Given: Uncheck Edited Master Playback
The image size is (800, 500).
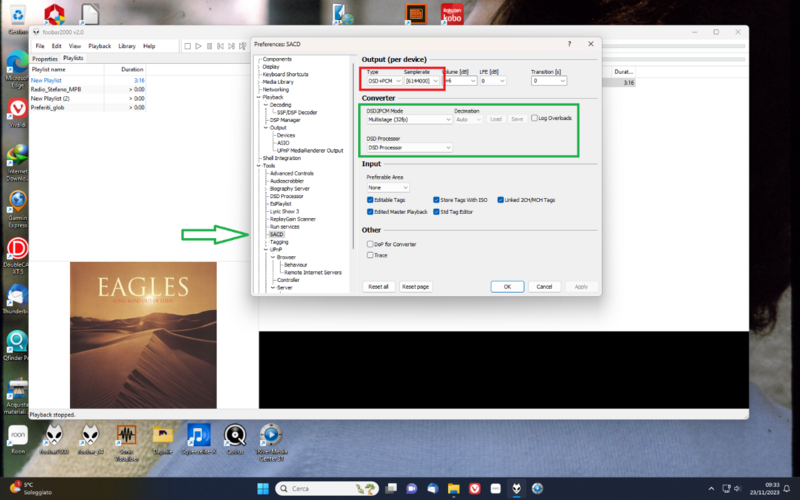Looking at the screenshot, I should pos(370,212).
